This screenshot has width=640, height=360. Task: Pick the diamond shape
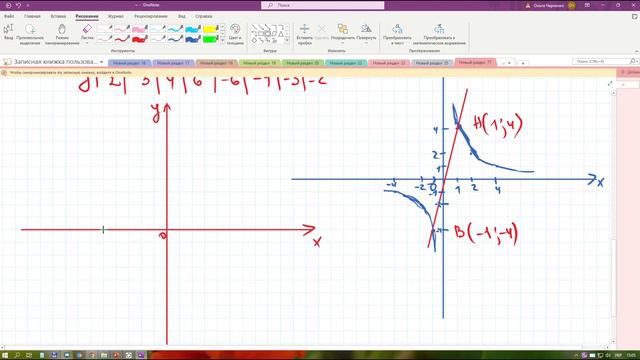254,40
